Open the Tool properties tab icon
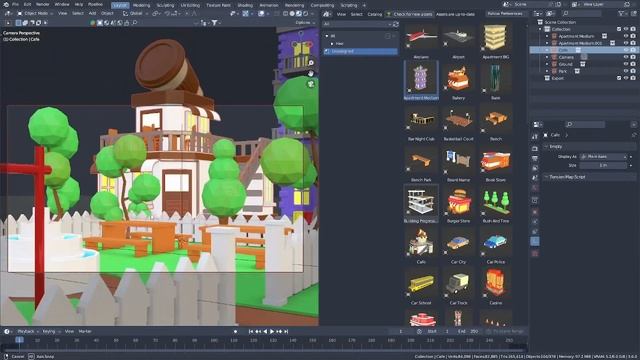Image resolution: width=640 pixels, height=360 pixels. point(535,137)
